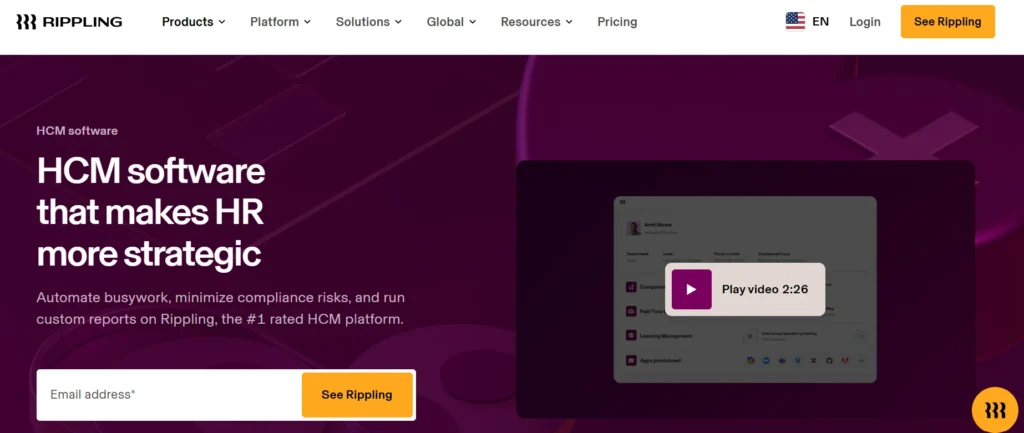
Task: Click the paragraph starting "Automate busywork"
Action: coord(221,309)
